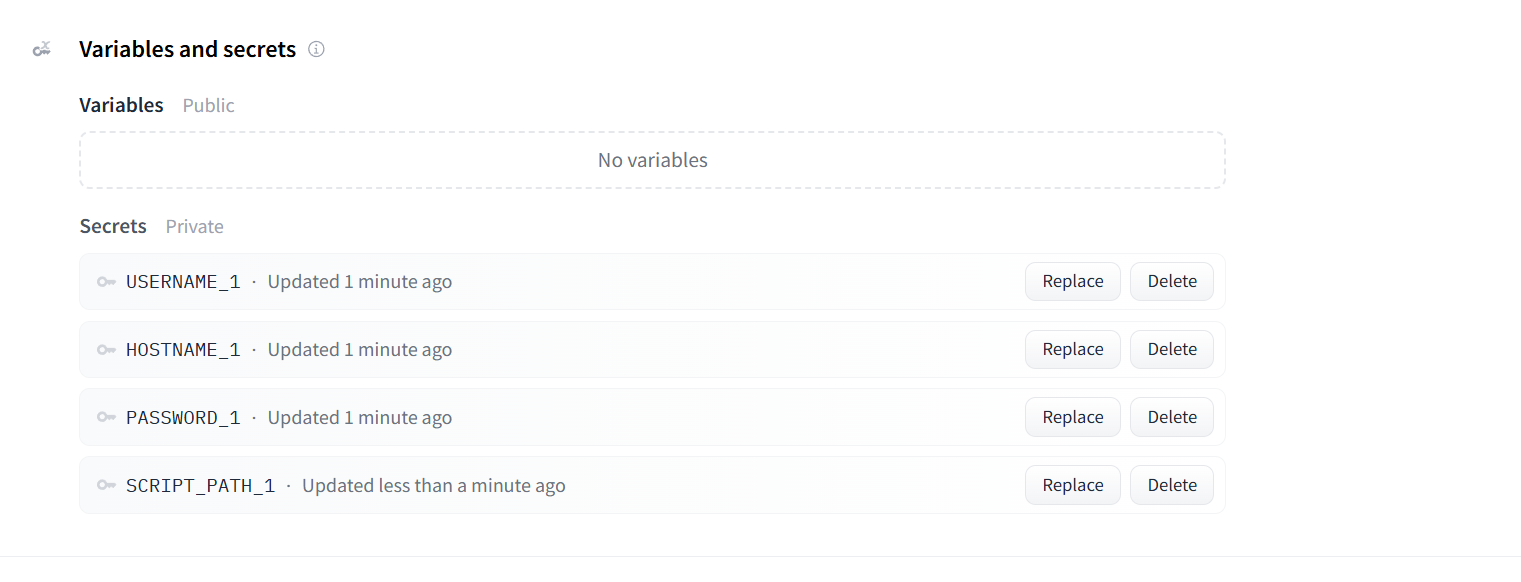Click the key icon next to PASSWORD_1
Screen dimensions: 1521x582
(106, 418)
